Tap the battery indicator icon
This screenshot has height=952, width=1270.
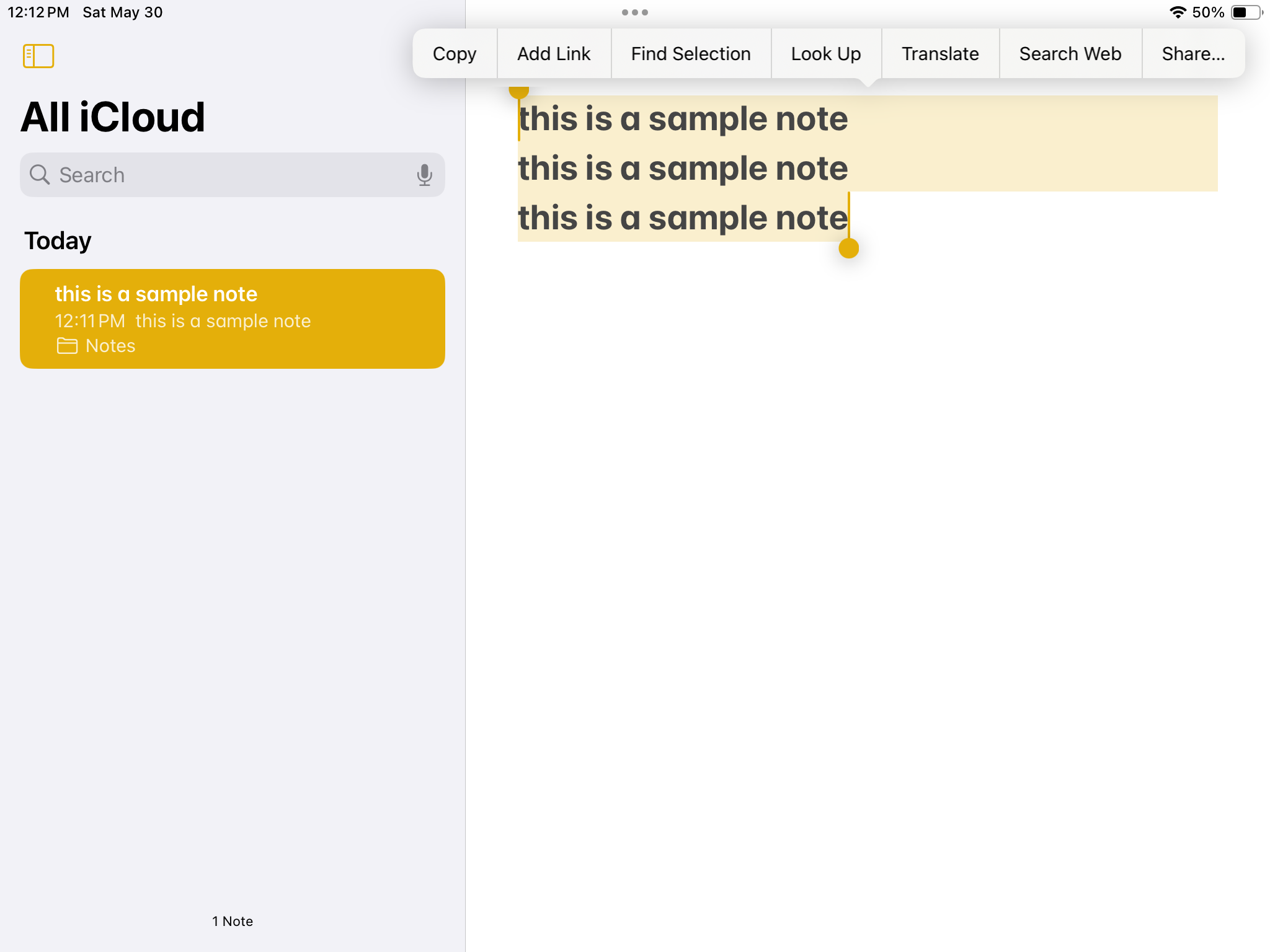1246,12
